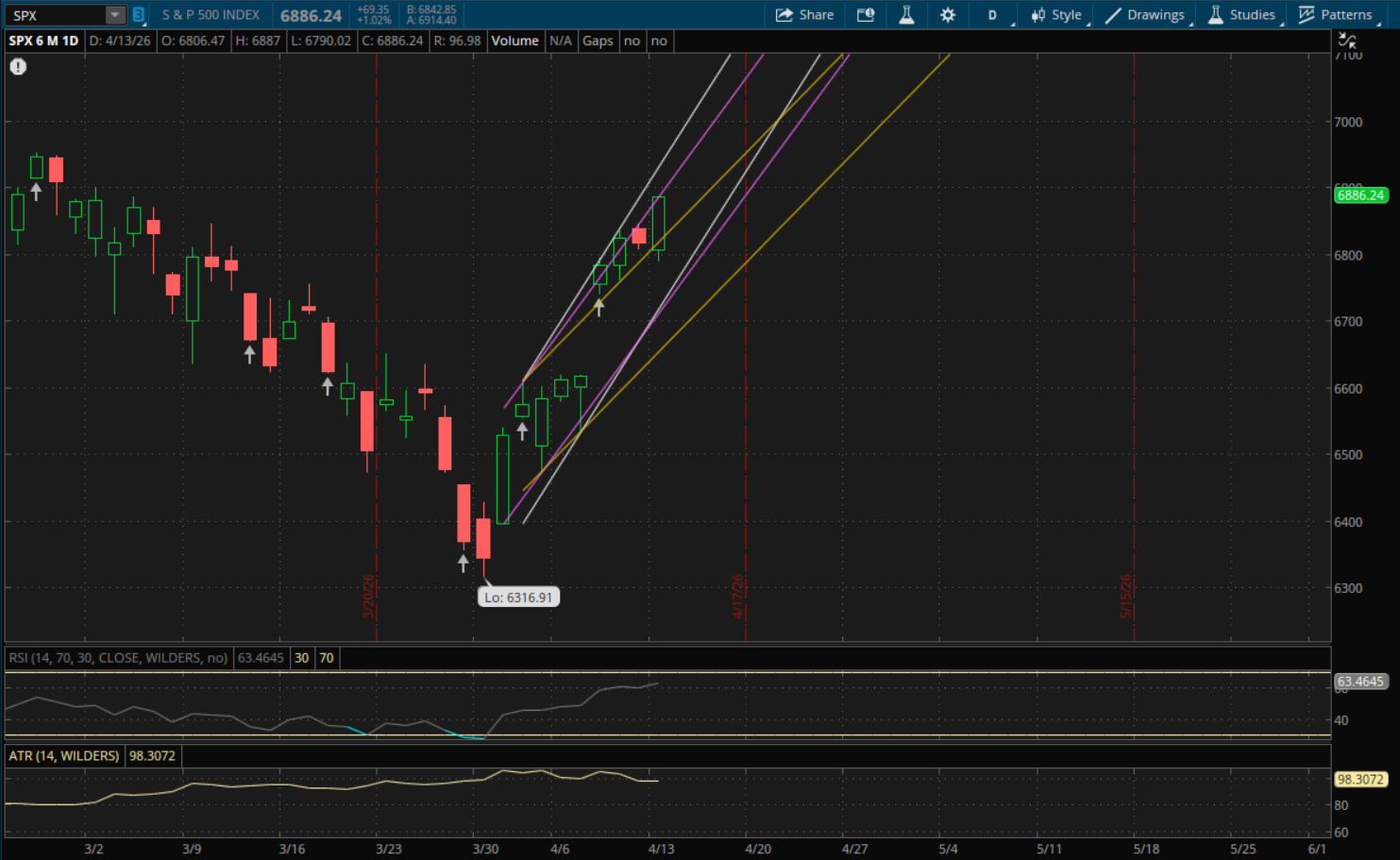Viewport: 1400px width, 860px height.
Task: Open the D timeframe dropdown
Action: point(993,15)
